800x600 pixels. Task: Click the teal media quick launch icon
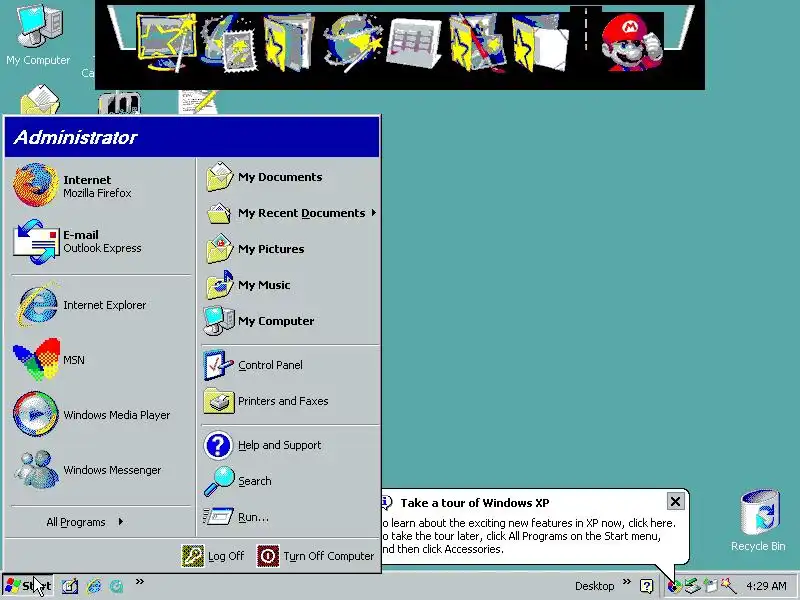click(117, 586)
